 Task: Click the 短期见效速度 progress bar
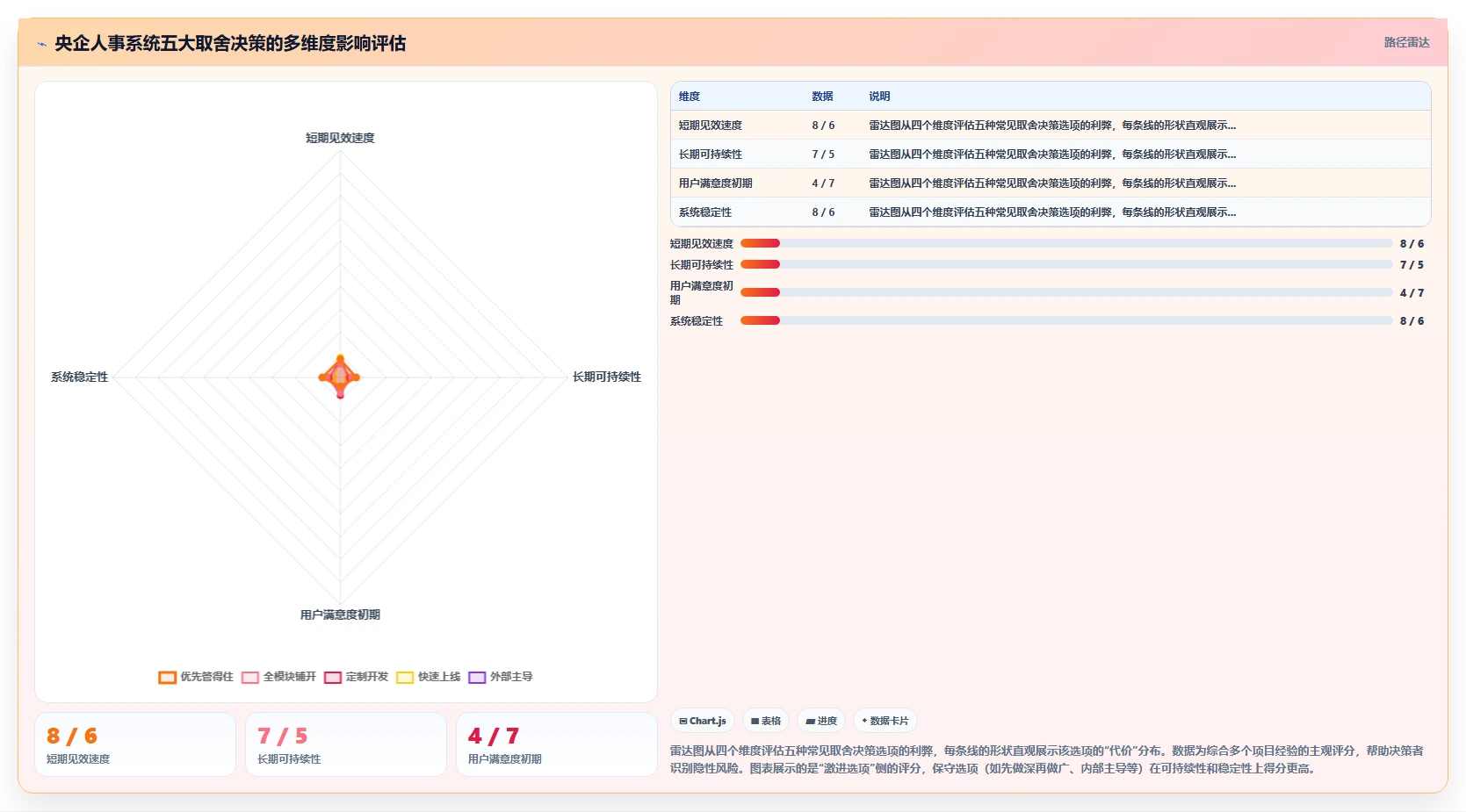[x=1066, y=243]
